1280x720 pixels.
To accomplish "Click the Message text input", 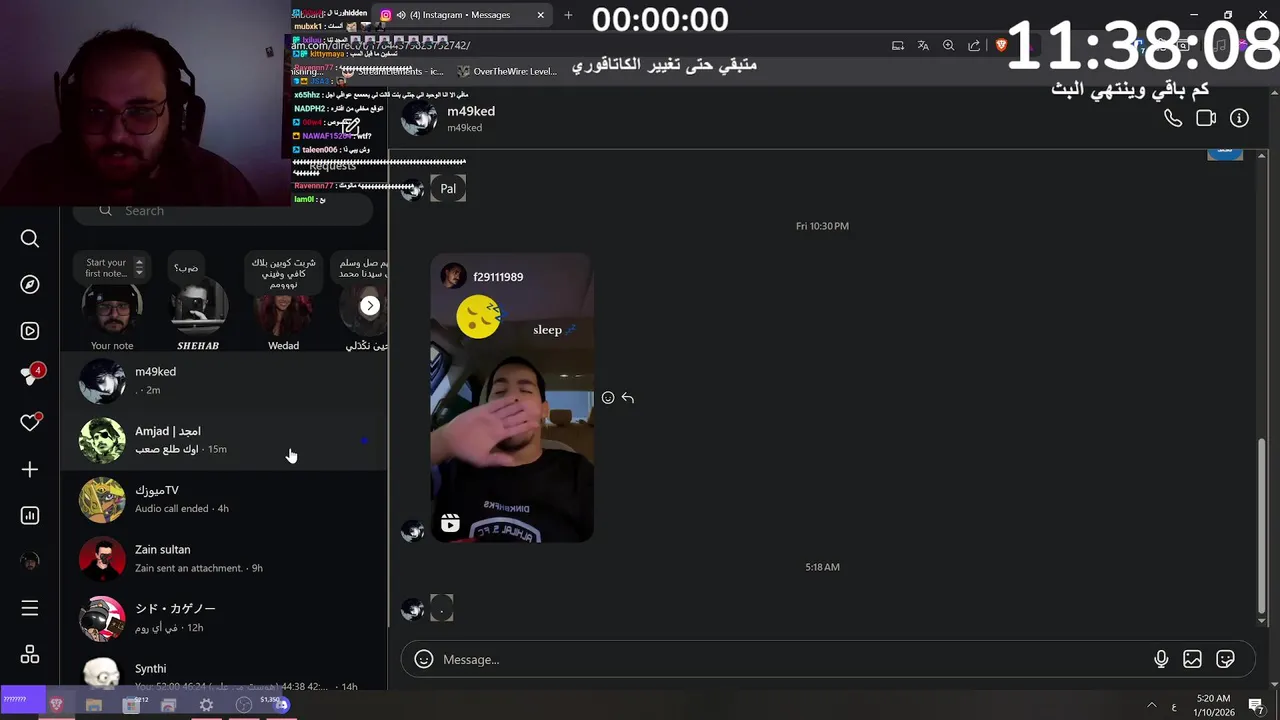I will click(x=790, y=659).
